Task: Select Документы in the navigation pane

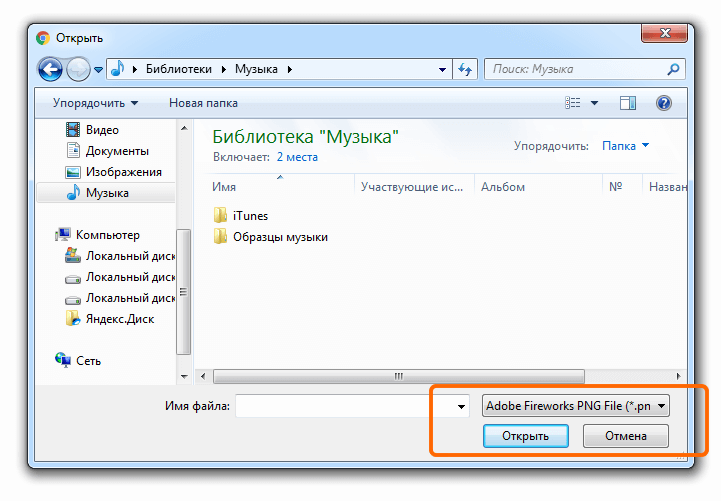Action: coord(117,151)
